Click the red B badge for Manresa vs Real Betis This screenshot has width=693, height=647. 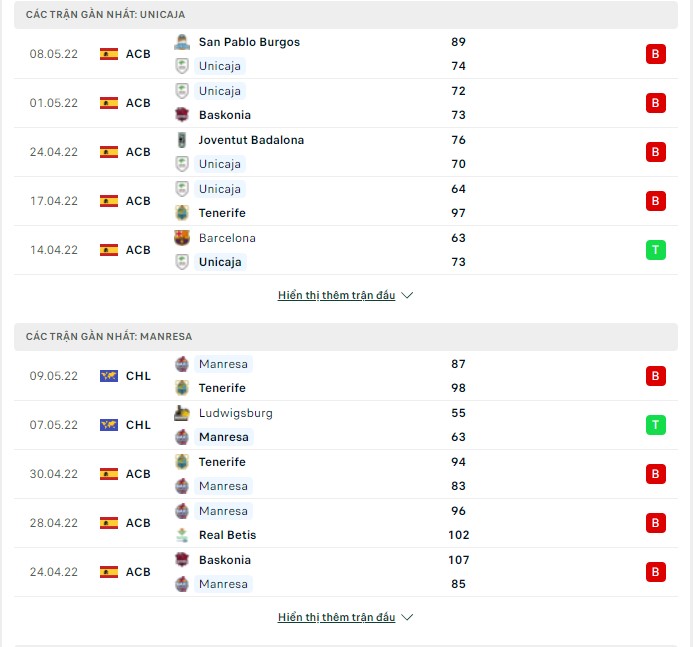655,523
